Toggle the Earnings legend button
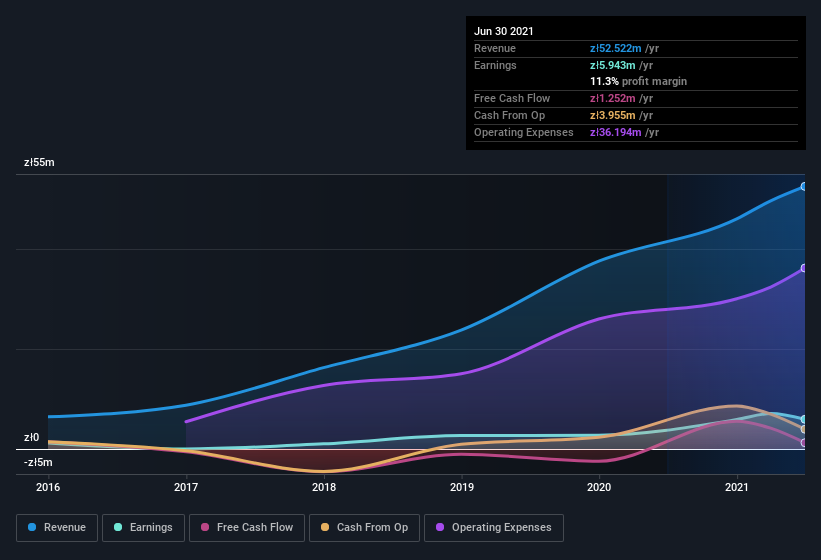The image size is (821, 560). tap(143, 528)
